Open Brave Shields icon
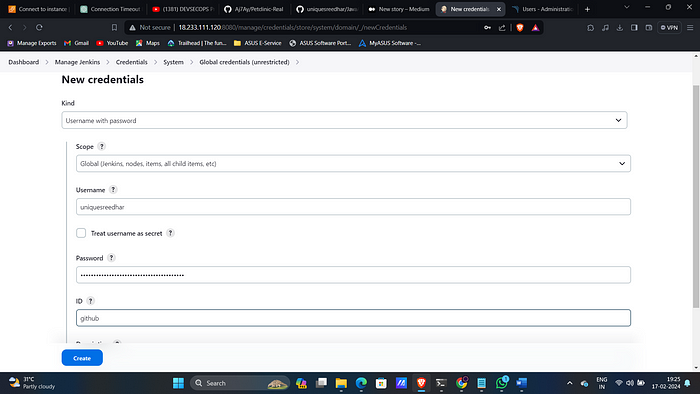 [x=520, y=27]
